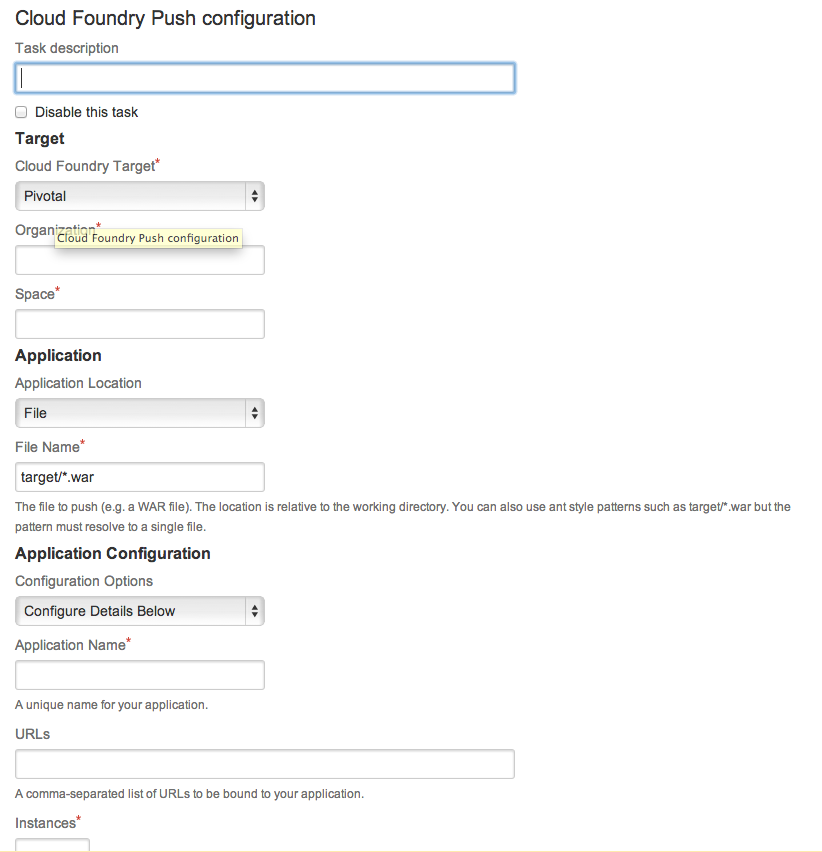The height and width of the screenshot is (852, 822).
Task: Click the "File Name" field label
Action: click(47, 447)
